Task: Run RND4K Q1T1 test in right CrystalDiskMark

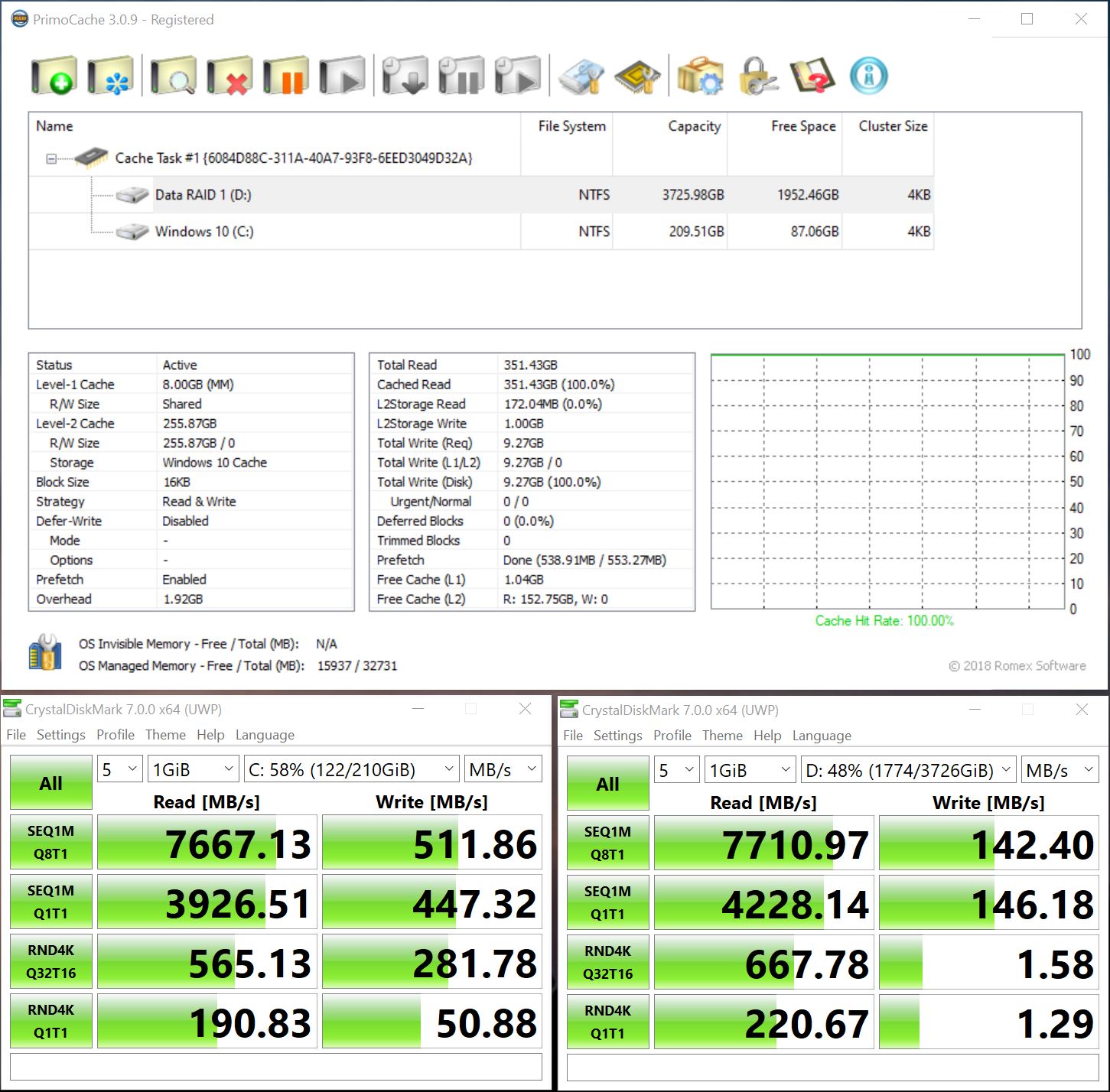Action: 608,1022
